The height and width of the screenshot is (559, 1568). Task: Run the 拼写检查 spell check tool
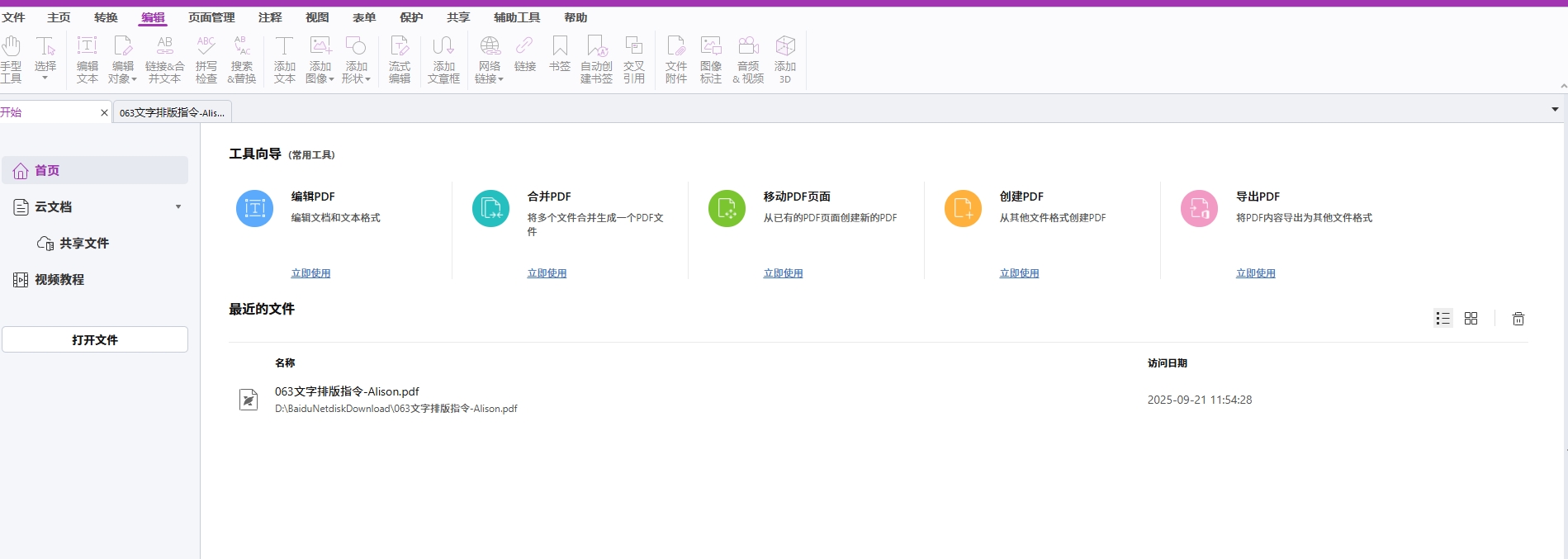coord(206,59)
